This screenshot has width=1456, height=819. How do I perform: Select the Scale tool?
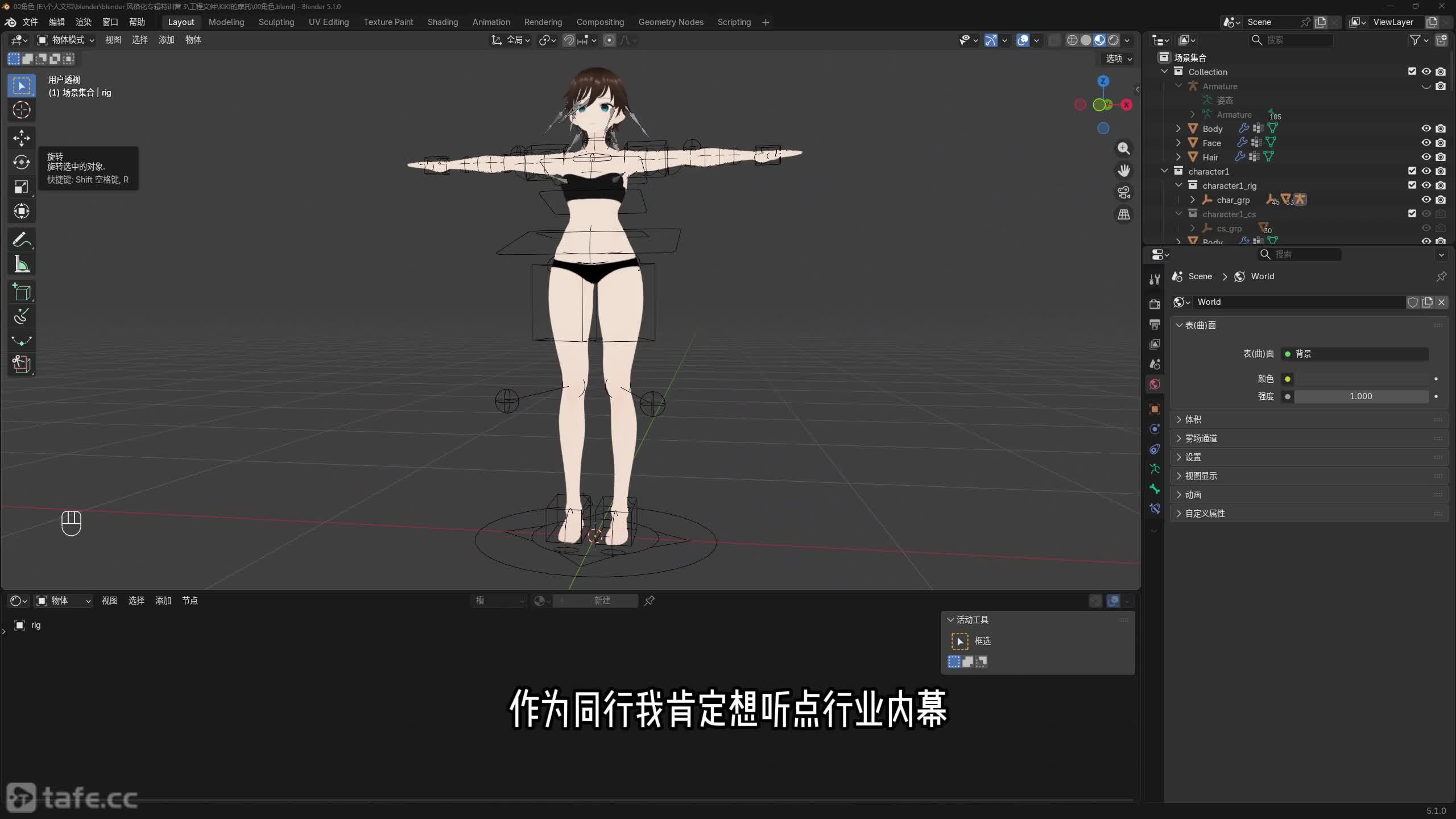pos(22,187)
